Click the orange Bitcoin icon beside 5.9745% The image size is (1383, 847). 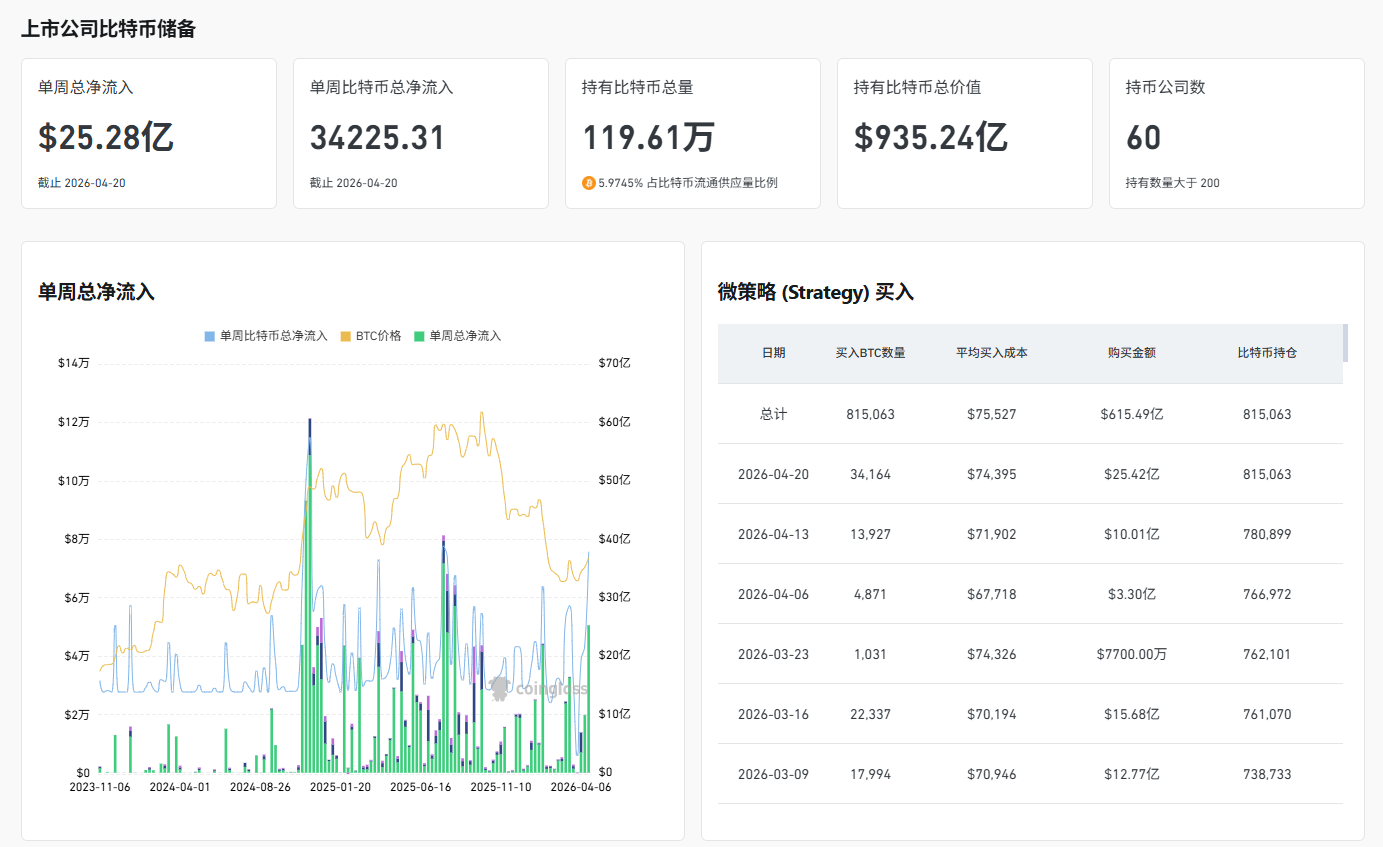[588, 183]
